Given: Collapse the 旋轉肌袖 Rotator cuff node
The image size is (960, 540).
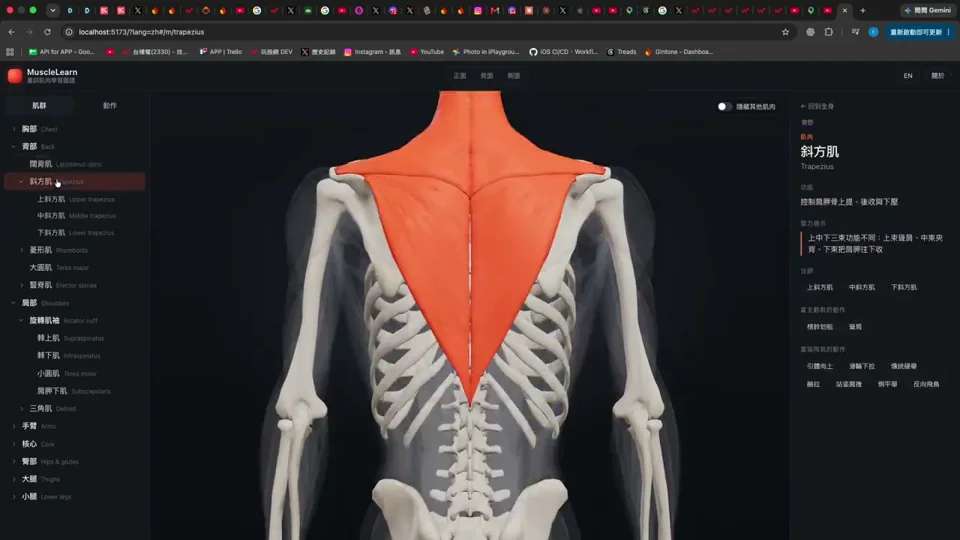Looking at the screenshot, I should pos(21,321).
